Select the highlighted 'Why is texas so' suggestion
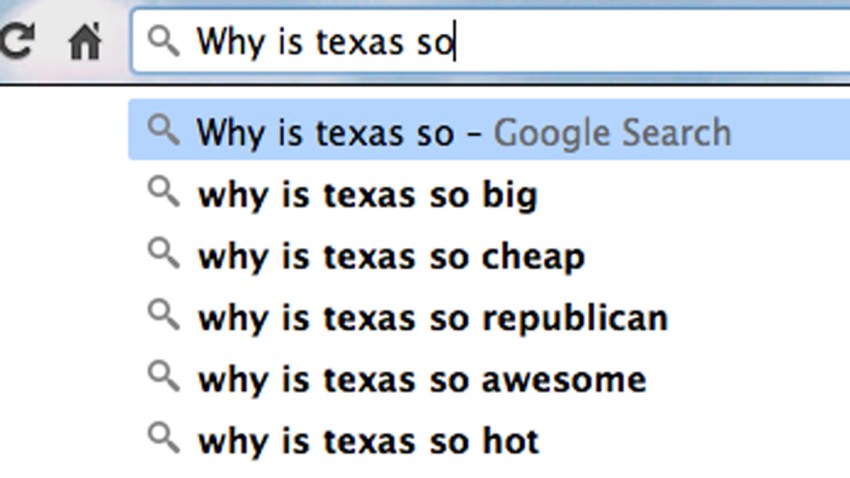Screen dimensions: 850x478 pyautogui.click(x=489, y=130)
